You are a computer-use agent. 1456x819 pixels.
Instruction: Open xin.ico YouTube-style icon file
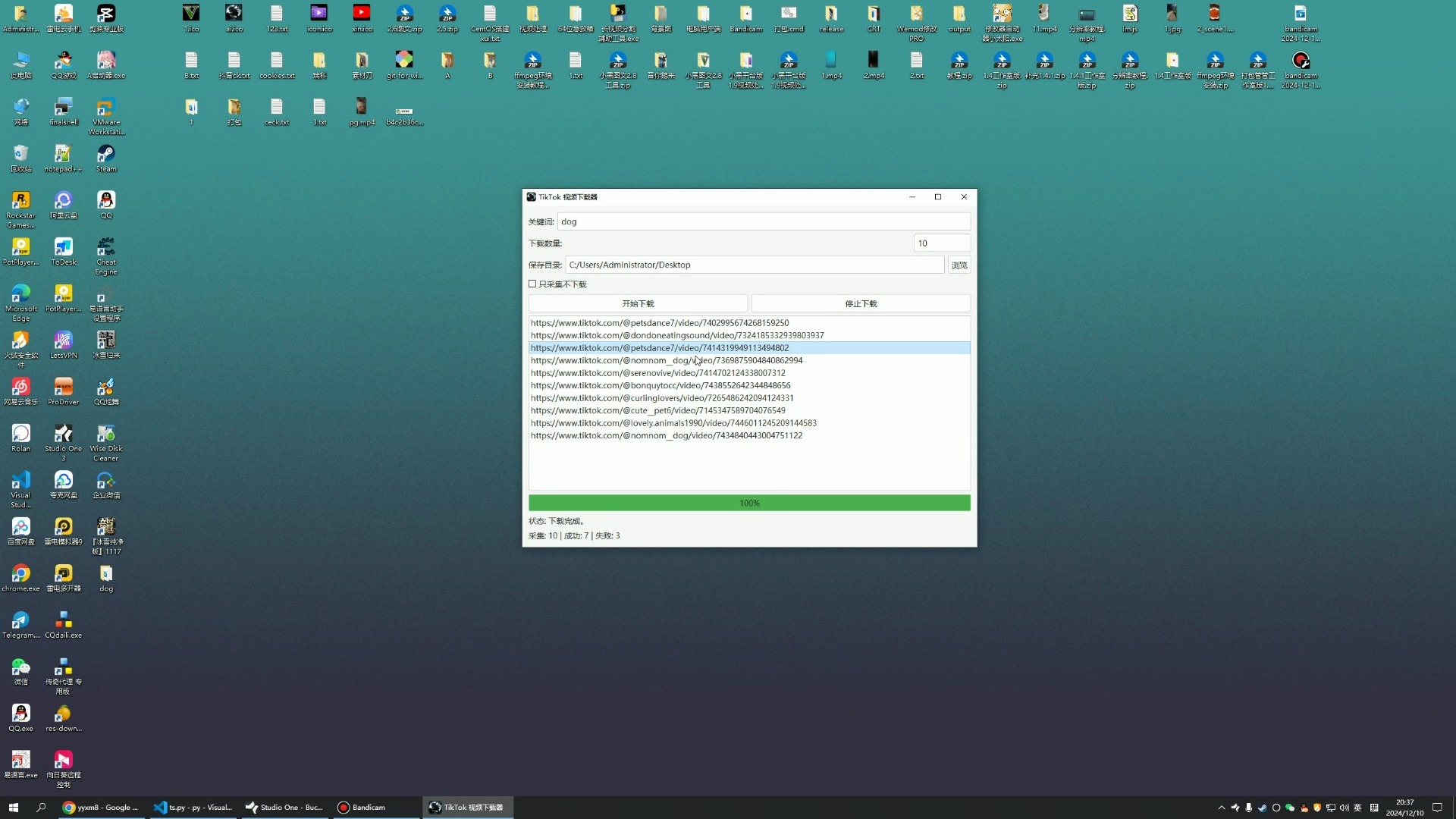pyautogui.click(x=362, y=18)
